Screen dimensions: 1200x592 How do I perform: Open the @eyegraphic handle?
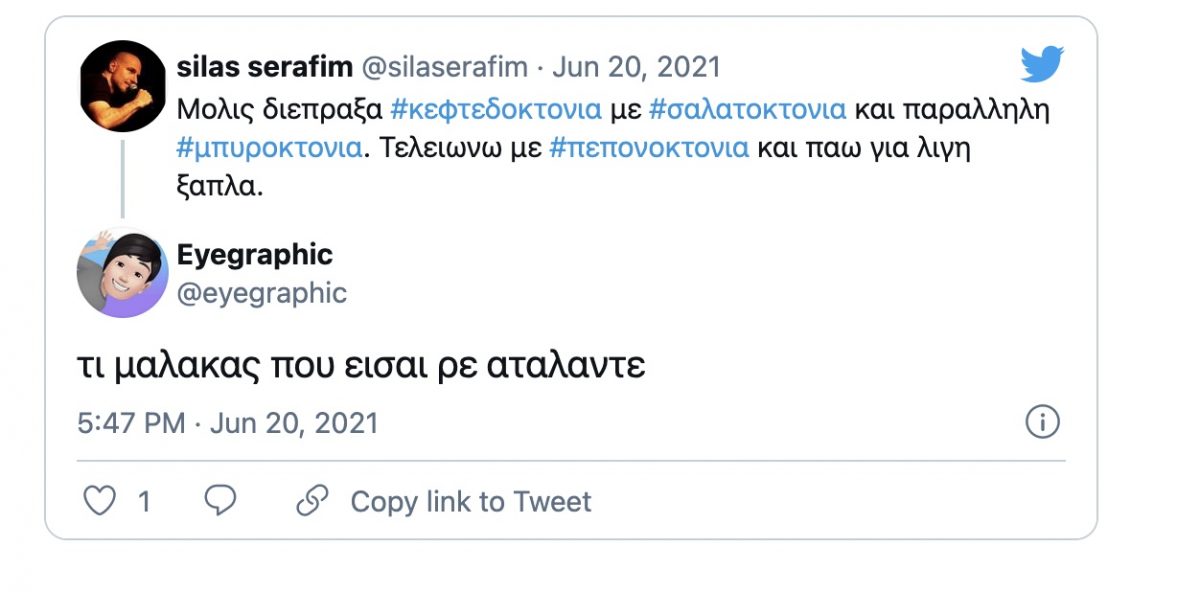pos(262,293)
